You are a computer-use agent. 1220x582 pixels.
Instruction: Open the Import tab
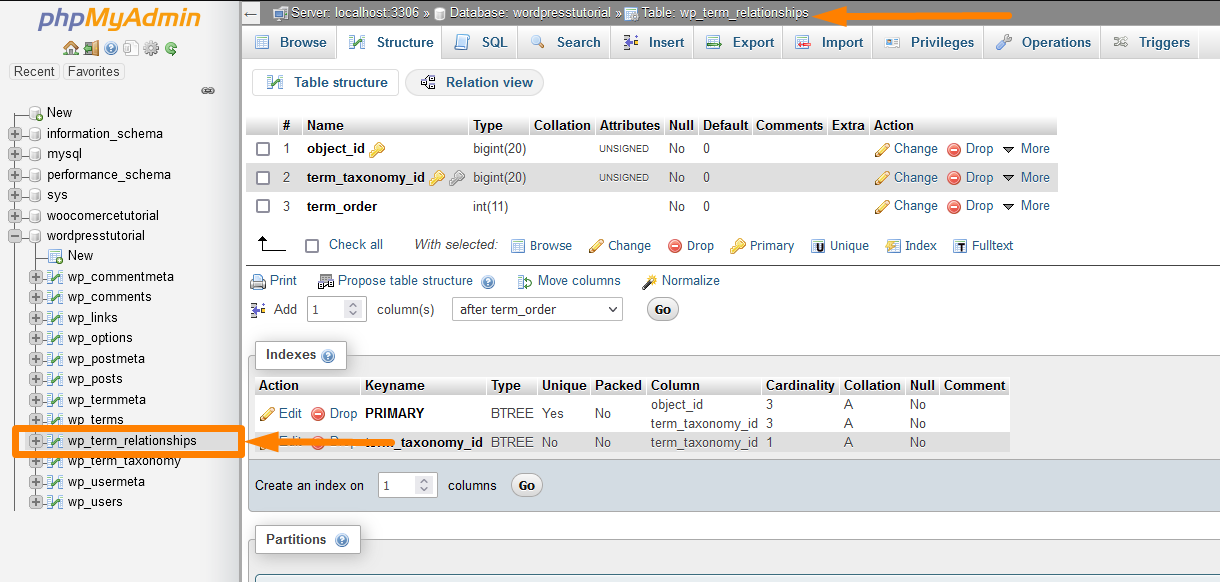click(829, 42)
